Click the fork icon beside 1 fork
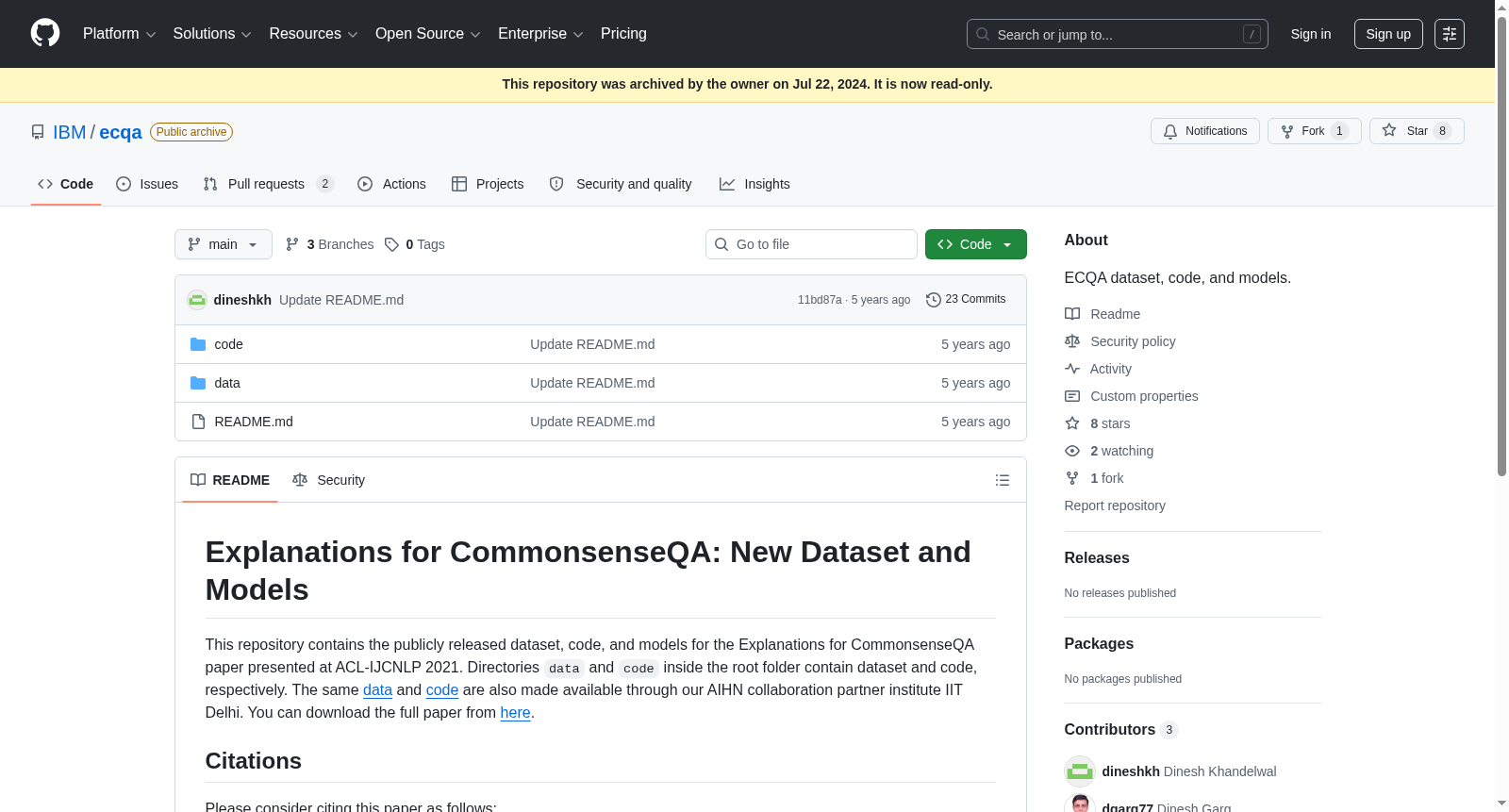Image resolution: width=1509 pixels, height=812 pixels. tap(1072, 478)
